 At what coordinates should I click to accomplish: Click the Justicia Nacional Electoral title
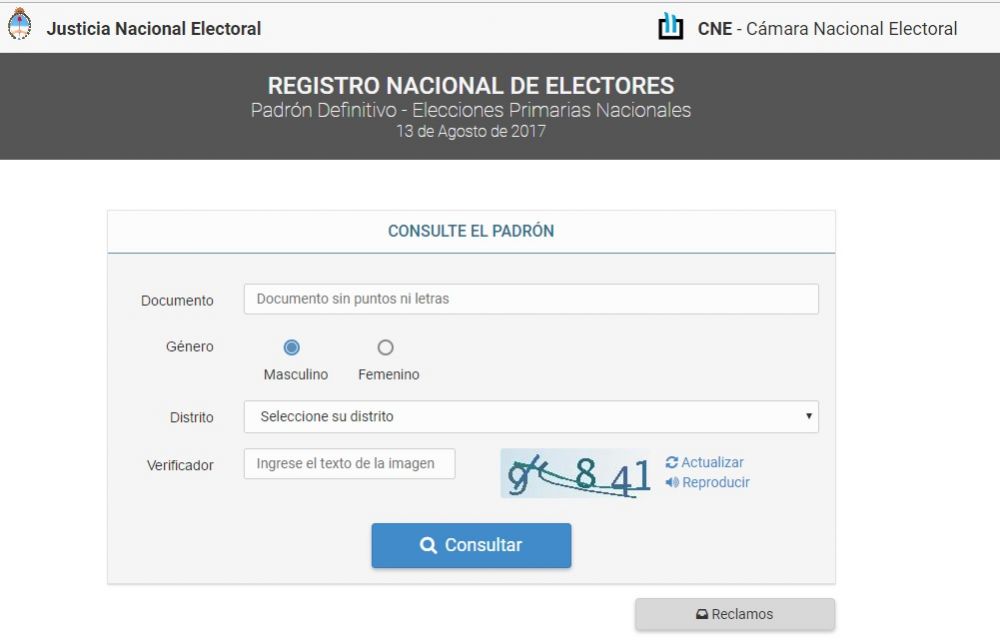coord(154,29)
